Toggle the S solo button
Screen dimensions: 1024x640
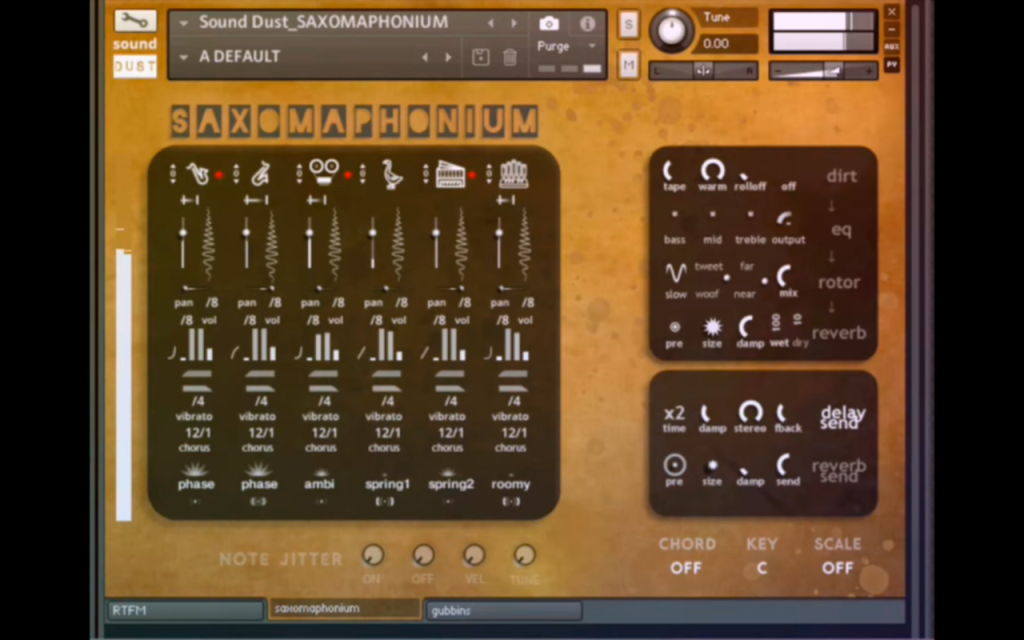(628, 25)
